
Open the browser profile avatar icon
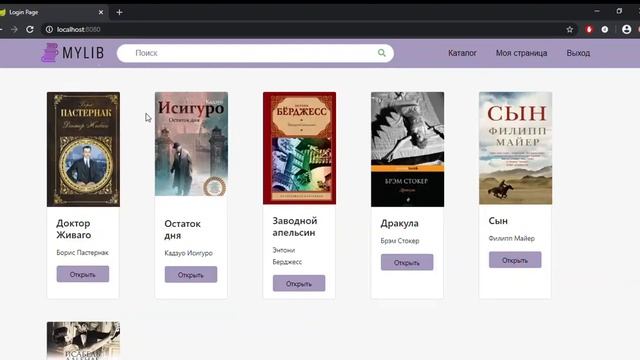click(x=627, y=29)
